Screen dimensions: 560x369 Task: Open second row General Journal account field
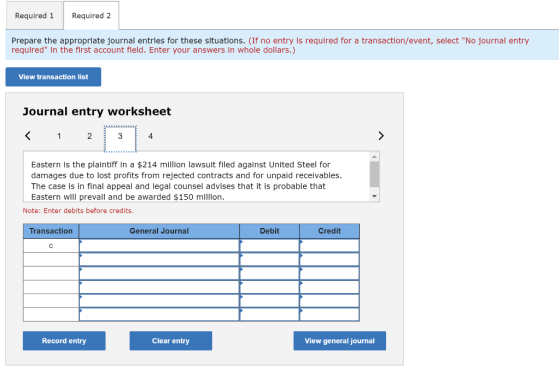click(159, 259)
